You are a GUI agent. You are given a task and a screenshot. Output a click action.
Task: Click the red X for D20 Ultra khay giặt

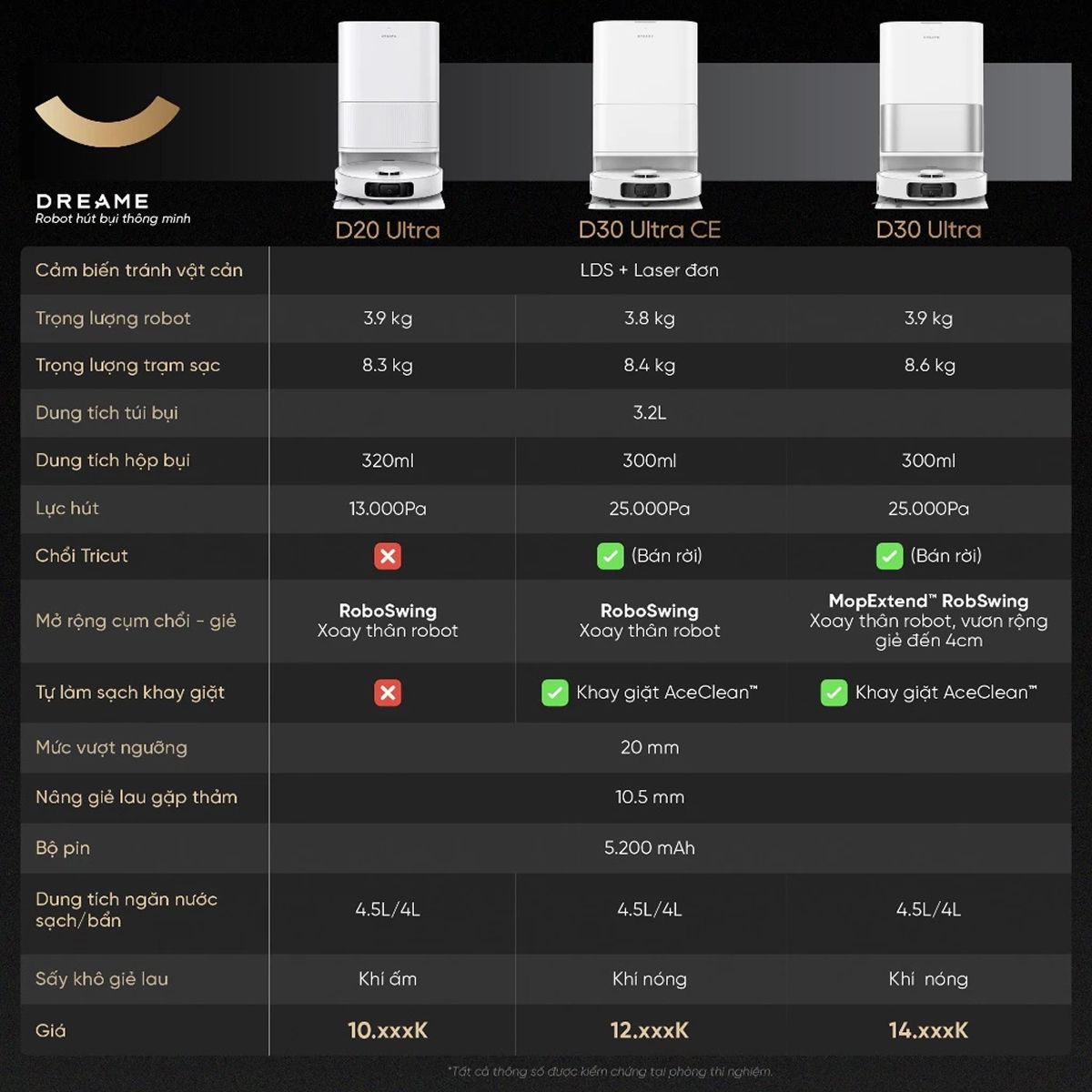click(x=388, y=693)
